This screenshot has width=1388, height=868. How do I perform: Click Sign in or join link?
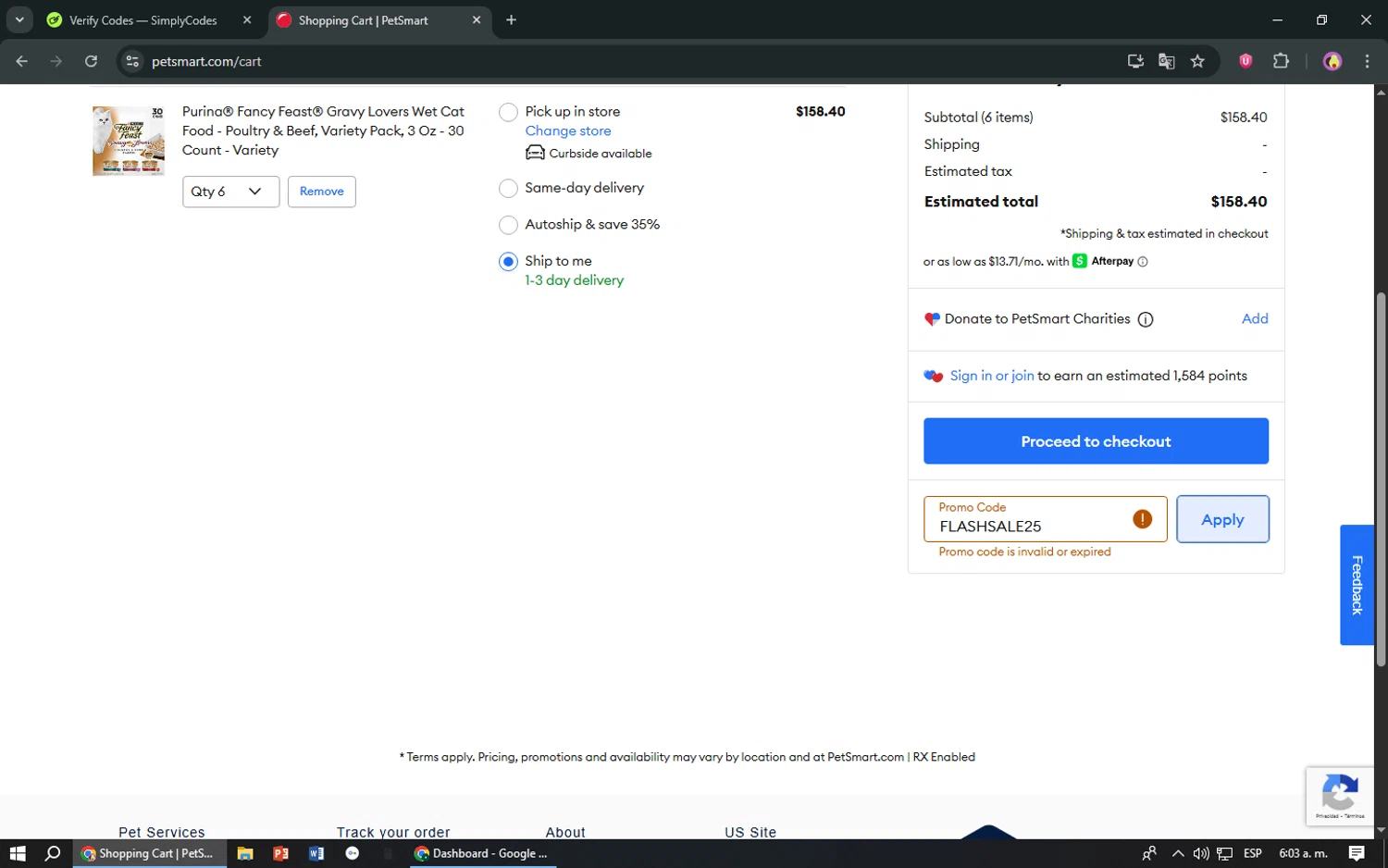(x=992, y=376)
